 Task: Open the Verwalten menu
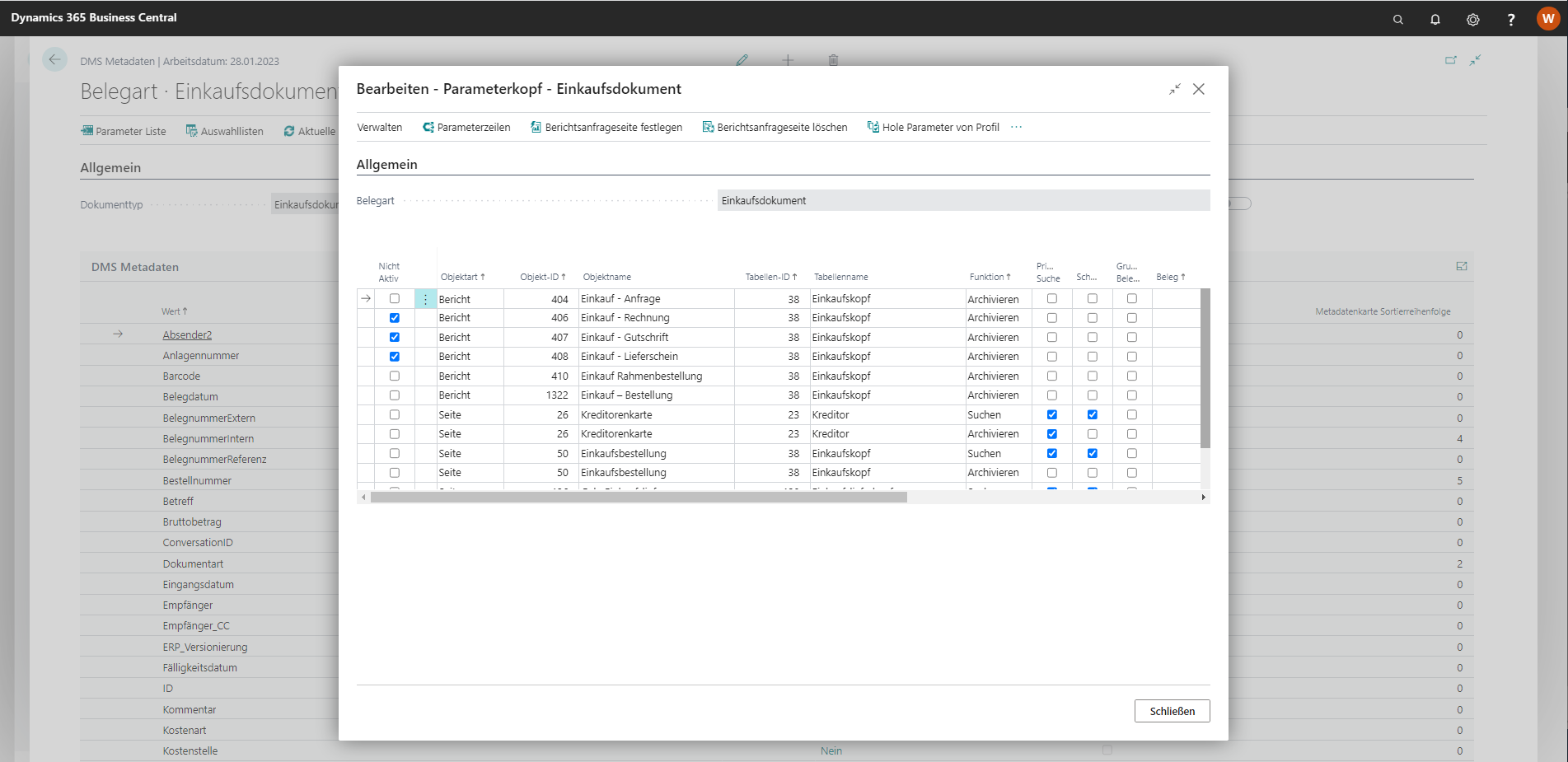[x=379, y=127]
